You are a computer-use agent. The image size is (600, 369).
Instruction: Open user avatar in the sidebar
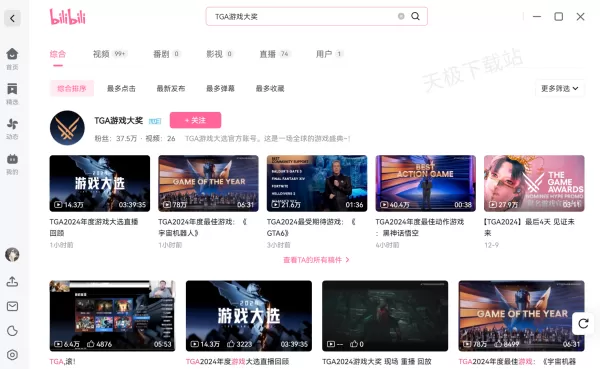[x=12, y=255]
